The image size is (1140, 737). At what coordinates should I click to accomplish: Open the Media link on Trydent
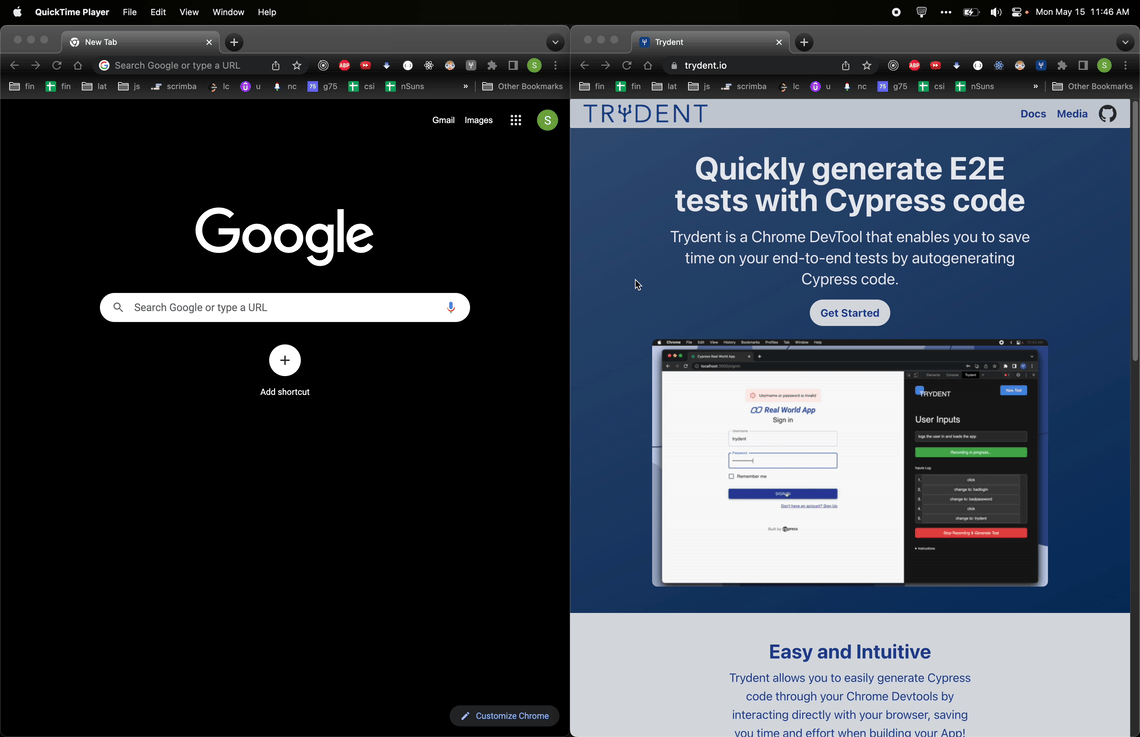(1072, 113)
